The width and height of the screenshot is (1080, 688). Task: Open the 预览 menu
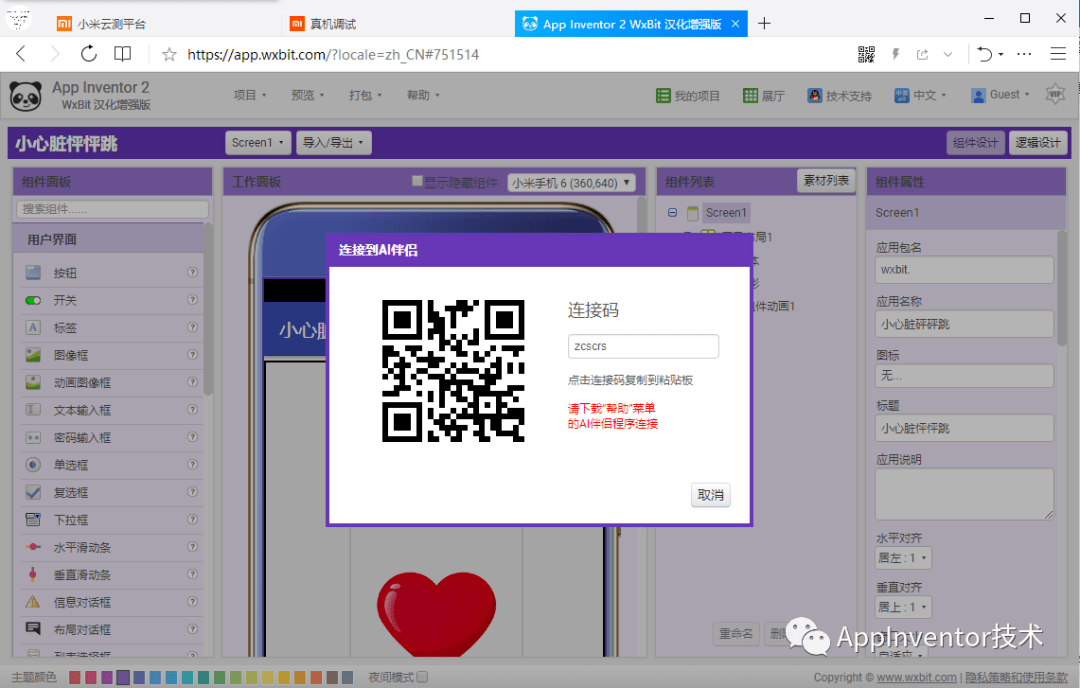(x=308, y=95)
